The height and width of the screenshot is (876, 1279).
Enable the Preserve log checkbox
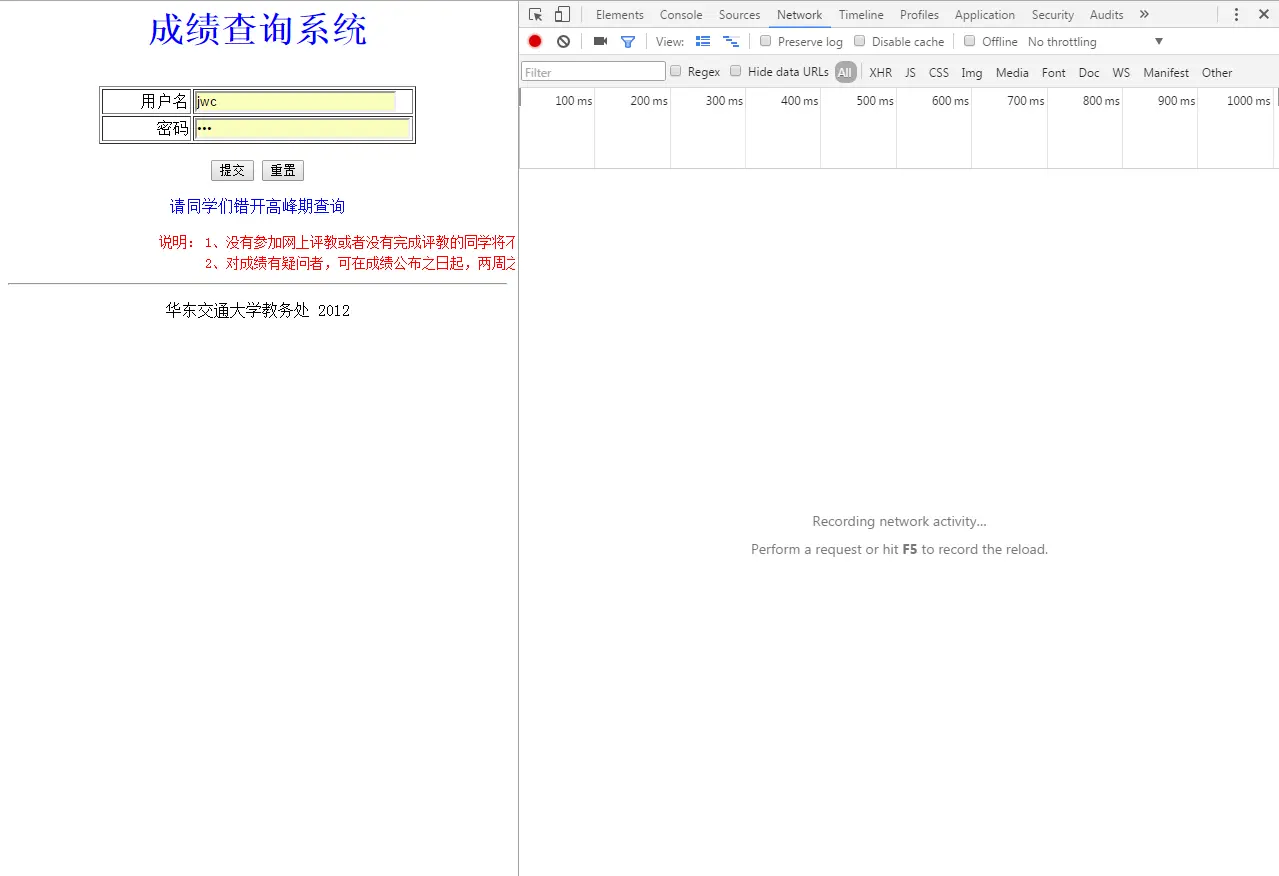[765, 41]
